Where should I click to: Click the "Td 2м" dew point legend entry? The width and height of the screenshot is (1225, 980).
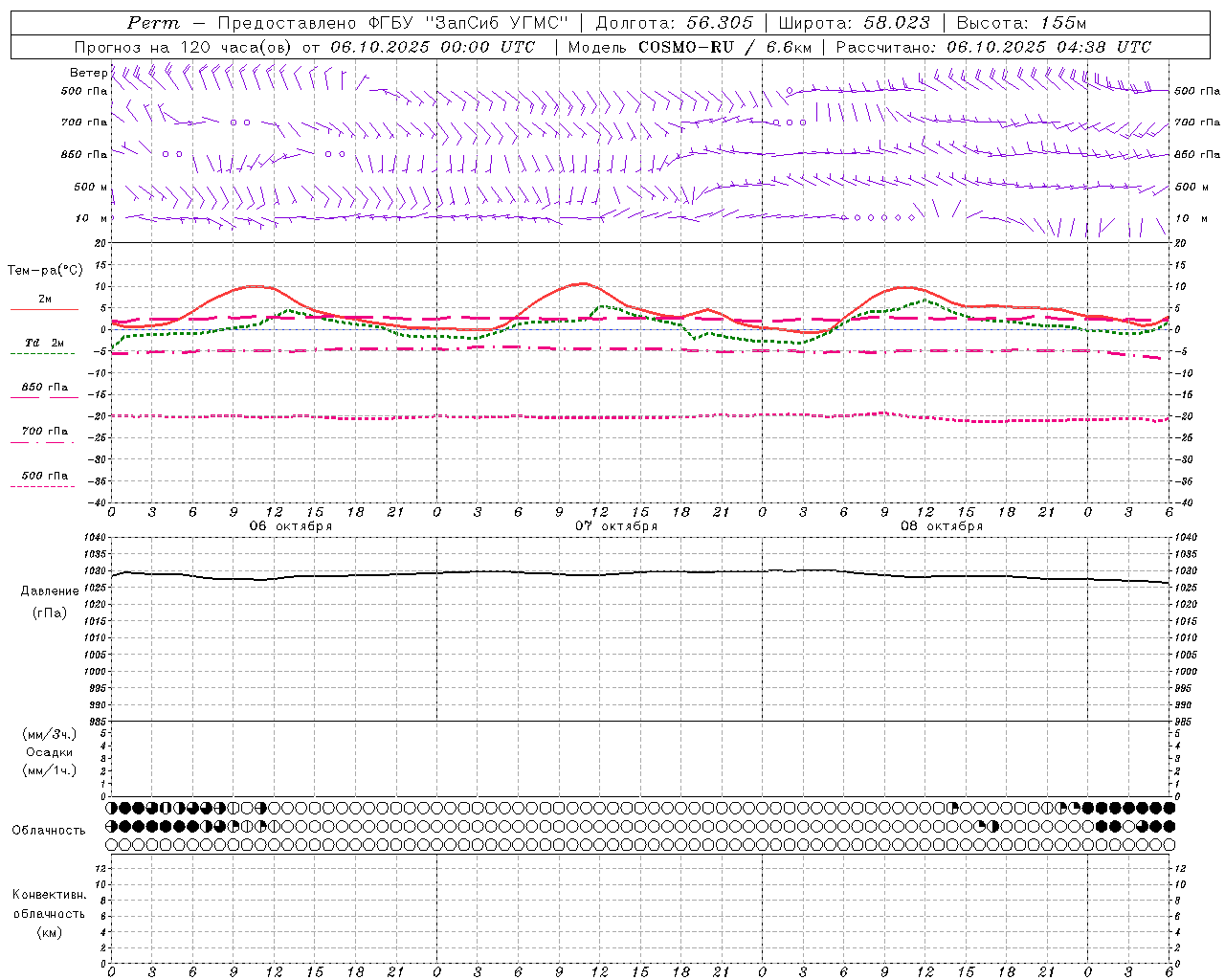click(x=44, y=342)
